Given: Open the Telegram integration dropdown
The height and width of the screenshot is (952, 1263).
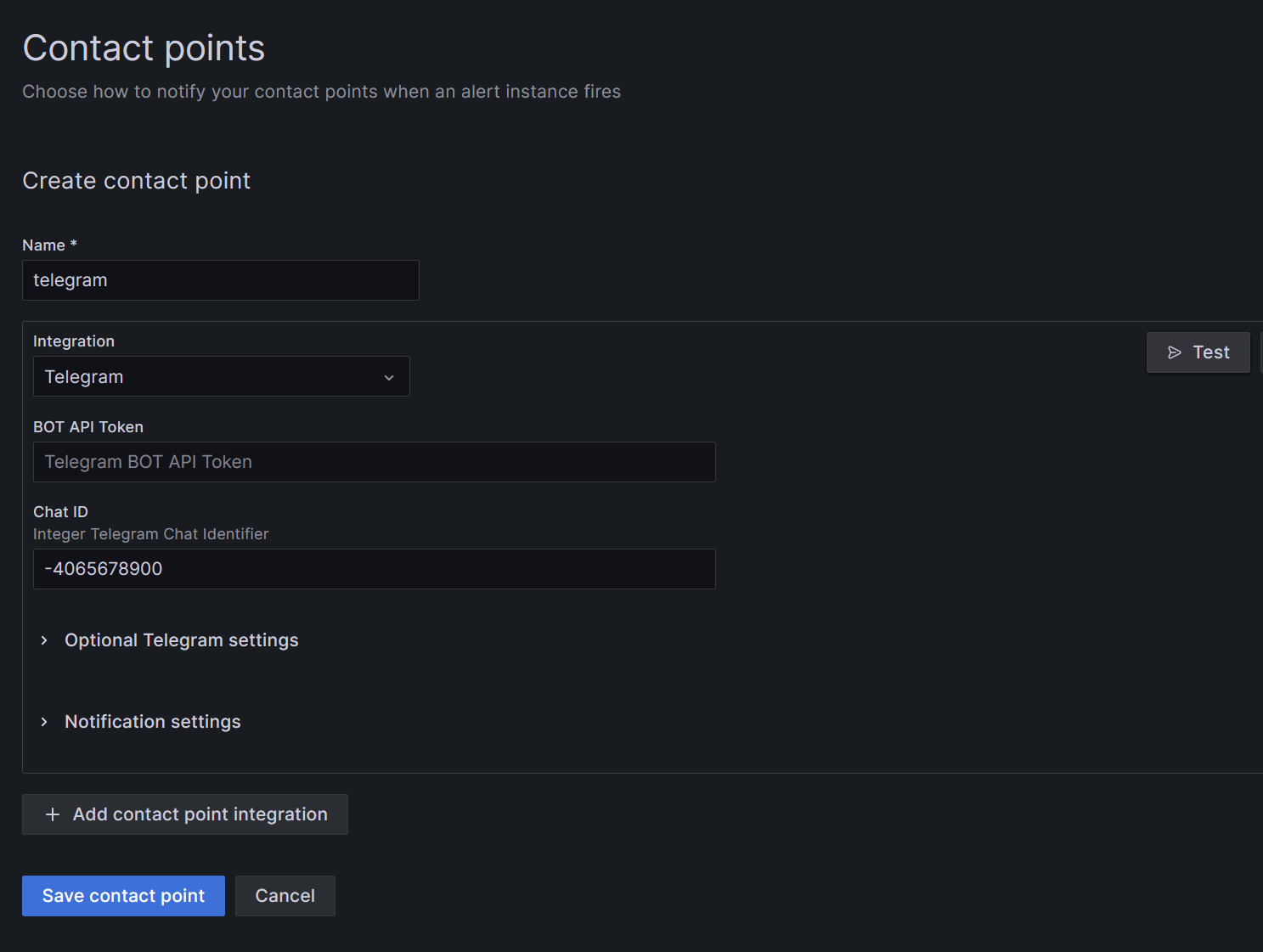Looking at the screenshot, I should click(x=221, y=376).
